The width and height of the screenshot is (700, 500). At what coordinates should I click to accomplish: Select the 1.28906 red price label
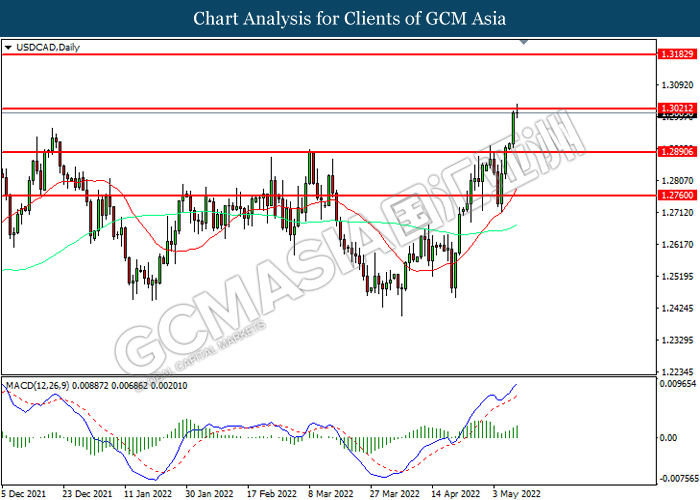tap(677, 152)
